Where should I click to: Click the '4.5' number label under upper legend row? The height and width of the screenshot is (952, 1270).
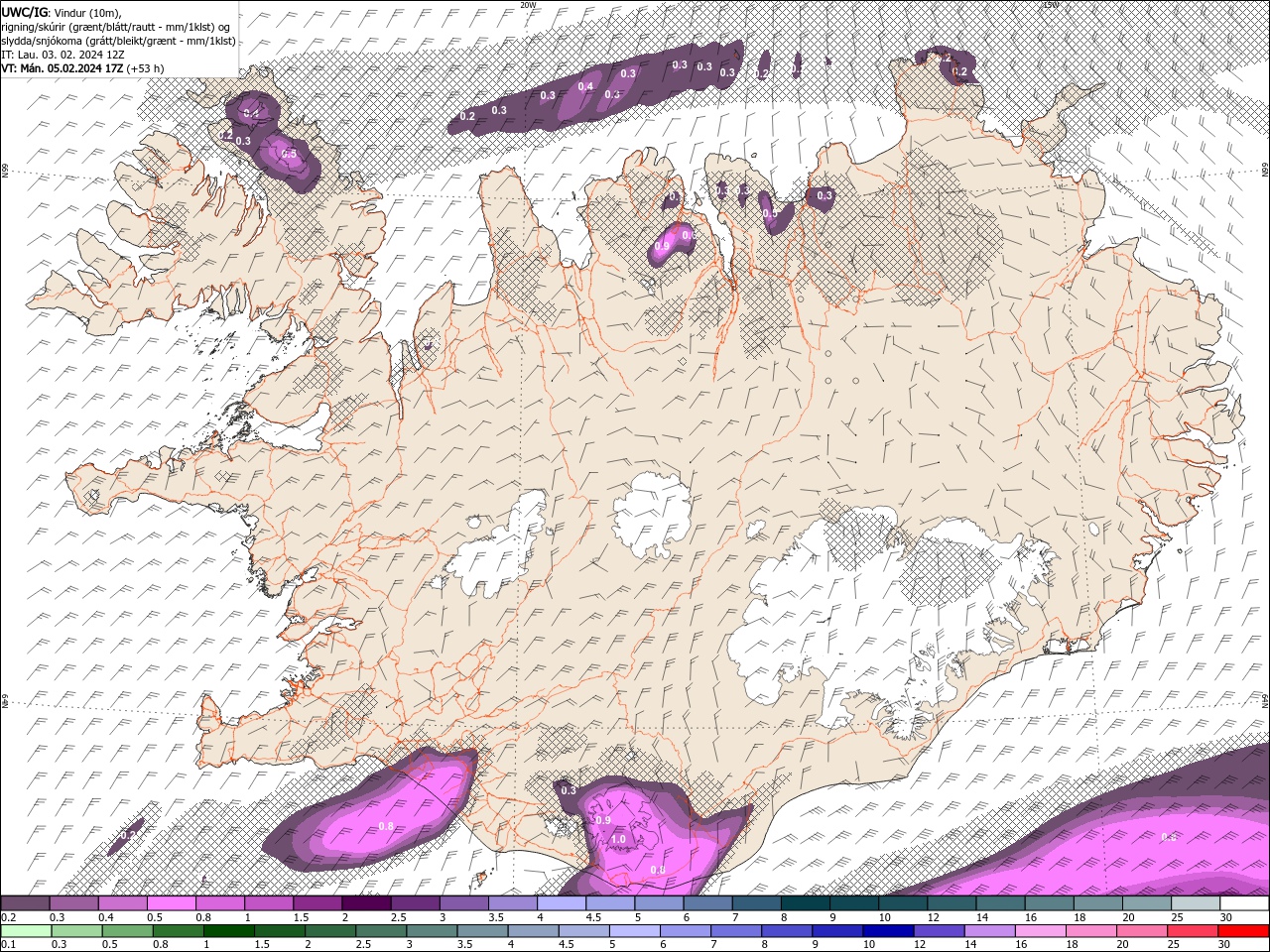tap(593, 917)
